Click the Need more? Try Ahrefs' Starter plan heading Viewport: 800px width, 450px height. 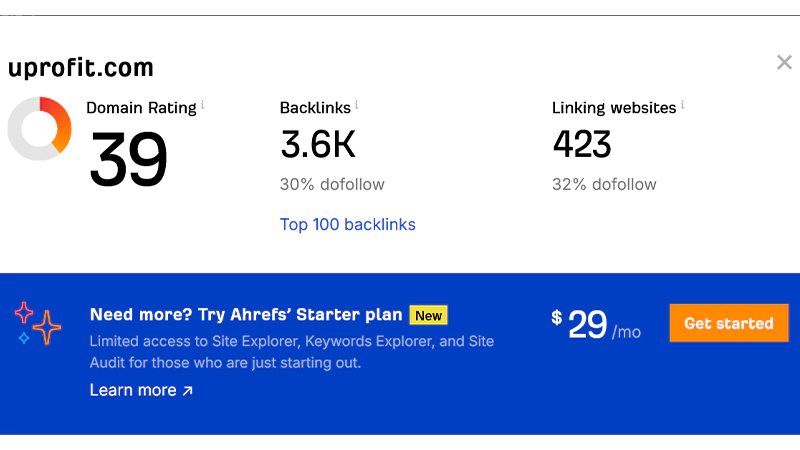point(246,315)
